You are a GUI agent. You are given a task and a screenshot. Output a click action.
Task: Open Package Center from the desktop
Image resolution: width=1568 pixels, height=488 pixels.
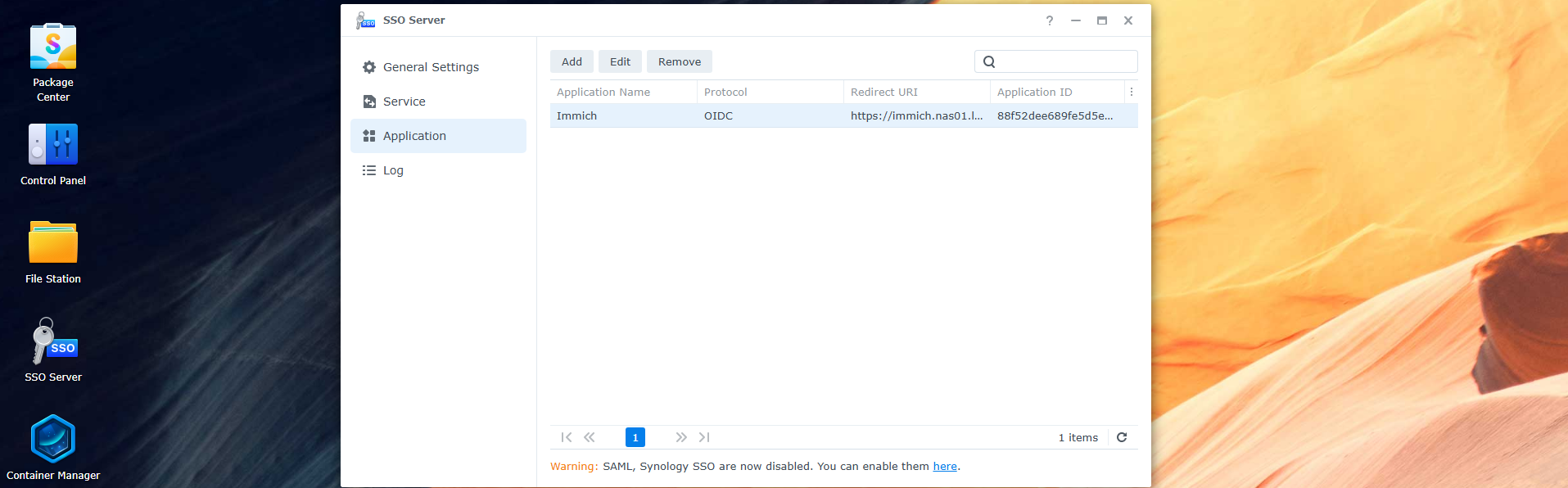coord(53,47)
